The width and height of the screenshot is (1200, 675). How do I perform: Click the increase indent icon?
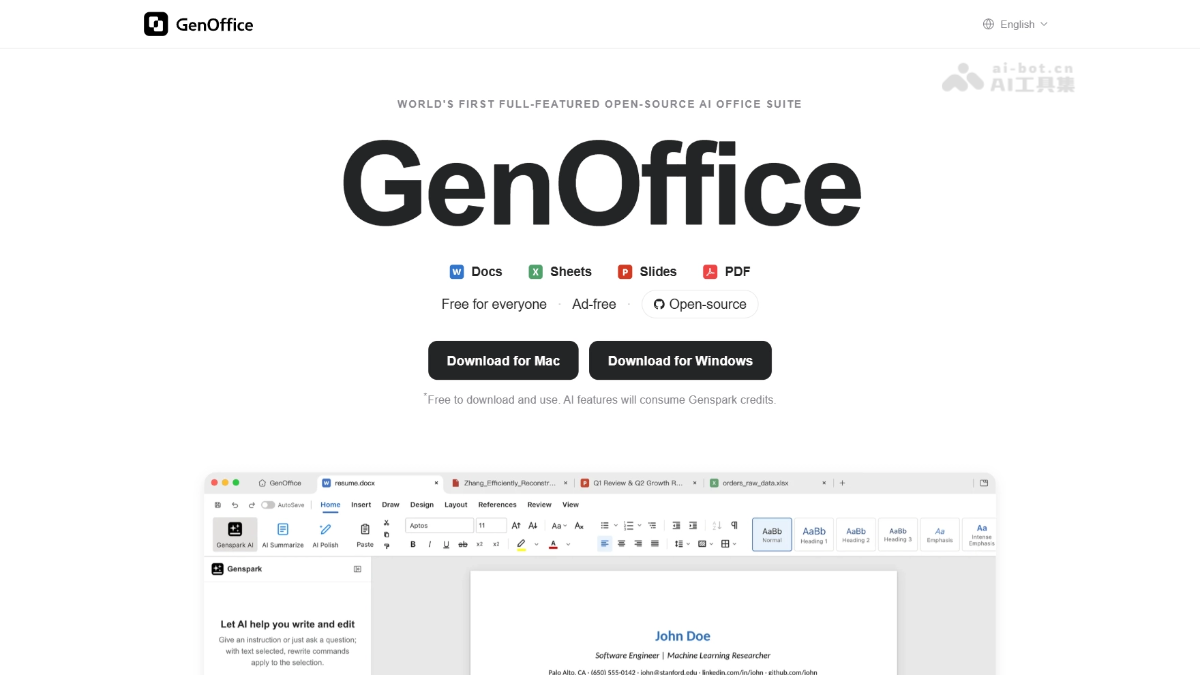tap(693, 525)
